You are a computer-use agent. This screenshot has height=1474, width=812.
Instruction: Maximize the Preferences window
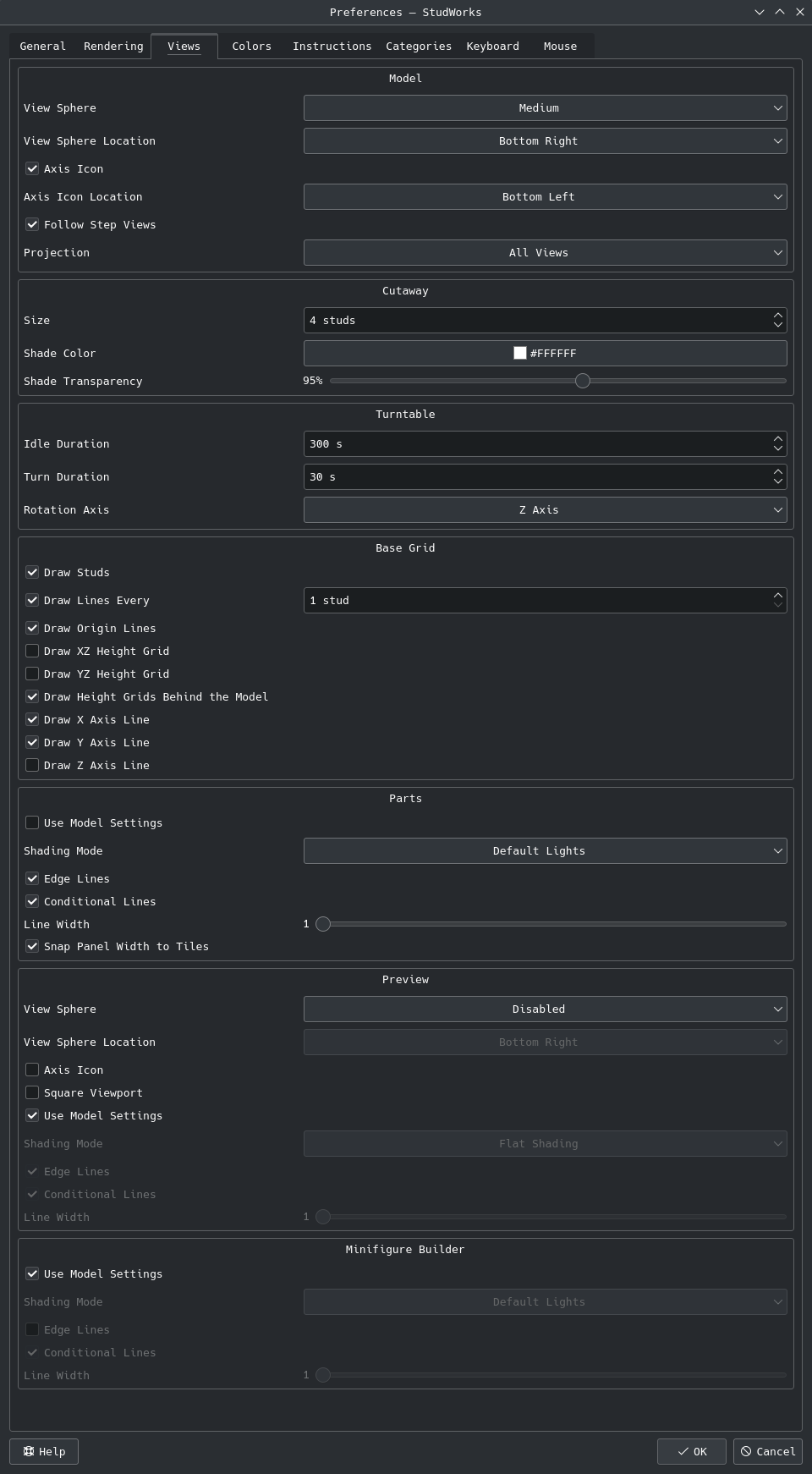coord(779,12)
